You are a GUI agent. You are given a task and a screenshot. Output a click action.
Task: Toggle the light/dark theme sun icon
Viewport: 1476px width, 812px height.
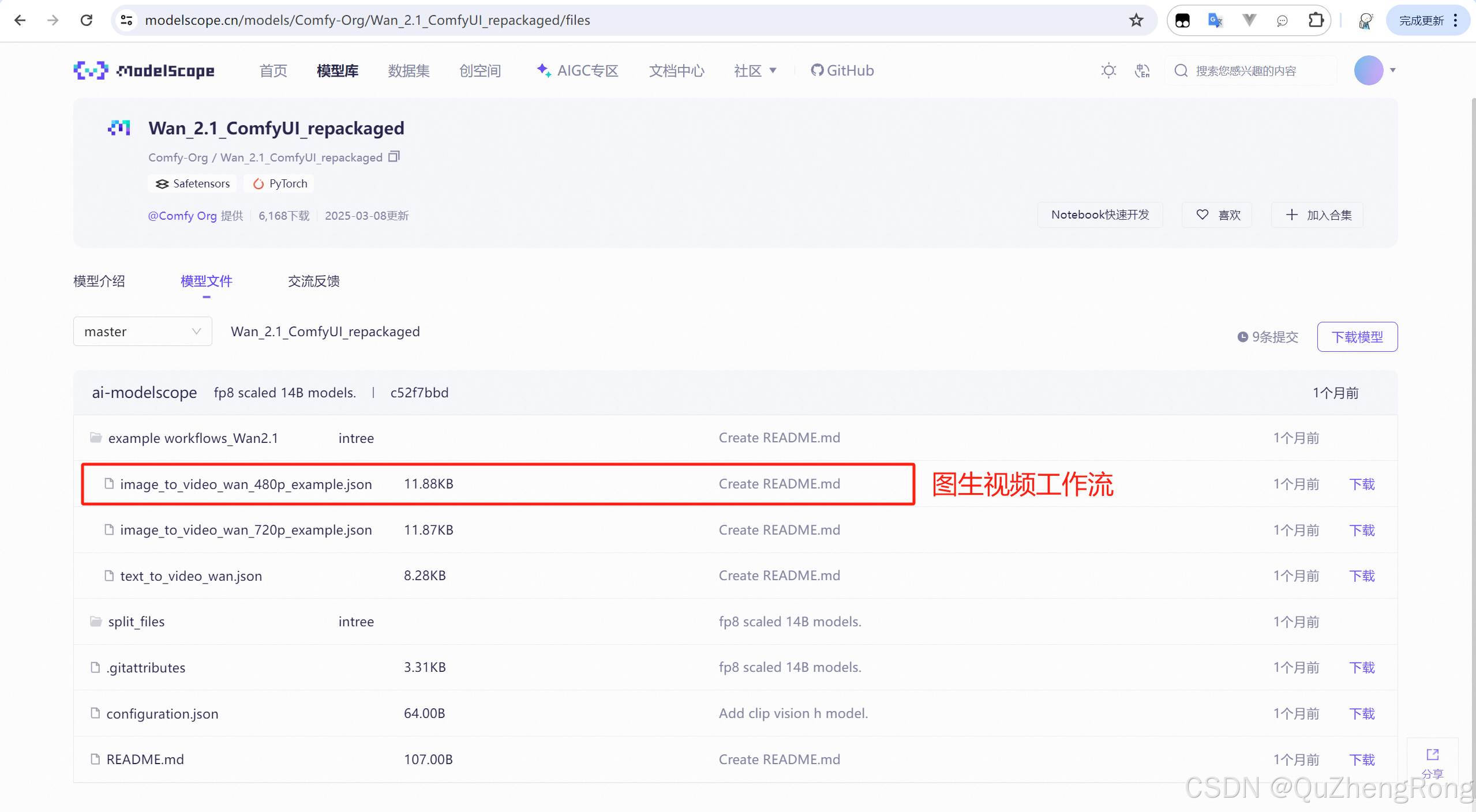(1108, 70)
